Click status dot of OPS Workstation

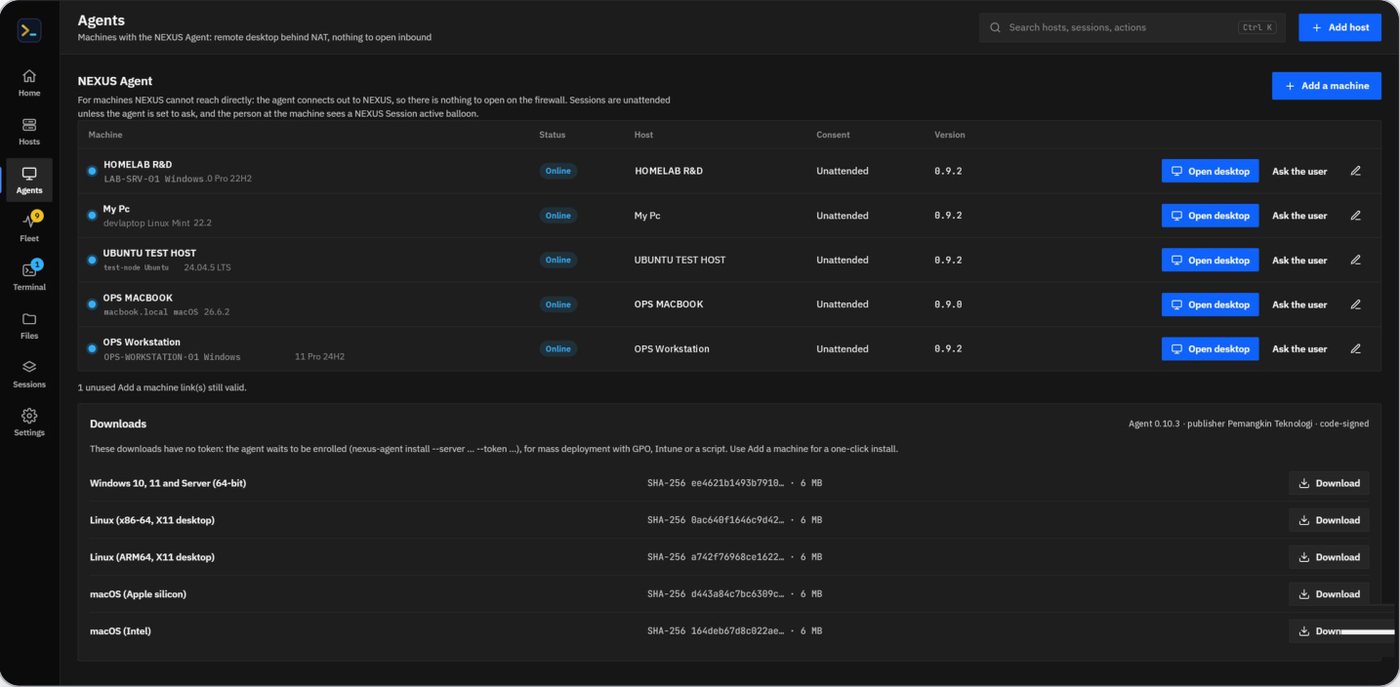[92, 349]
